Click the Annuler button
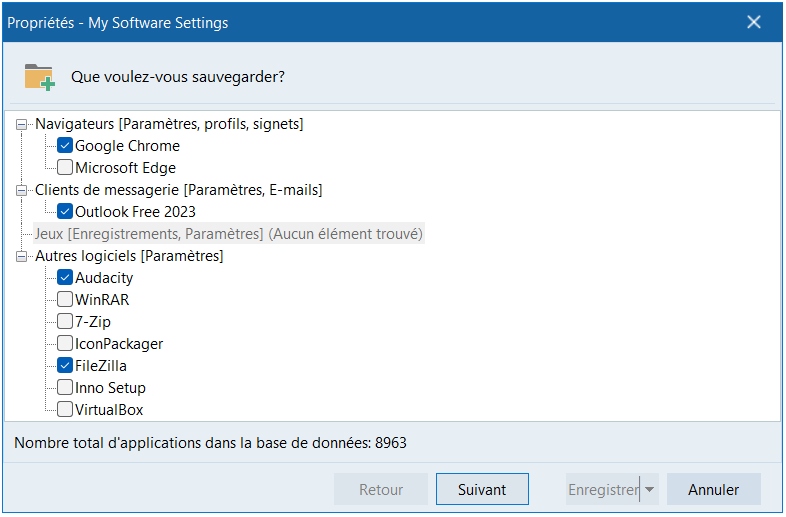Screen dimensions: 786x517 (713, 490)
